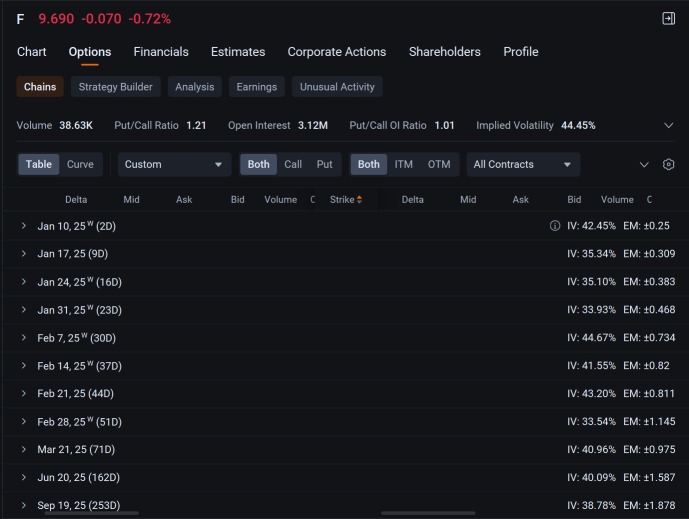Screen dimensions: 689x519
Task: Expand the Jan 10, 25 (2D) expiration
Action: pos(24,226)
